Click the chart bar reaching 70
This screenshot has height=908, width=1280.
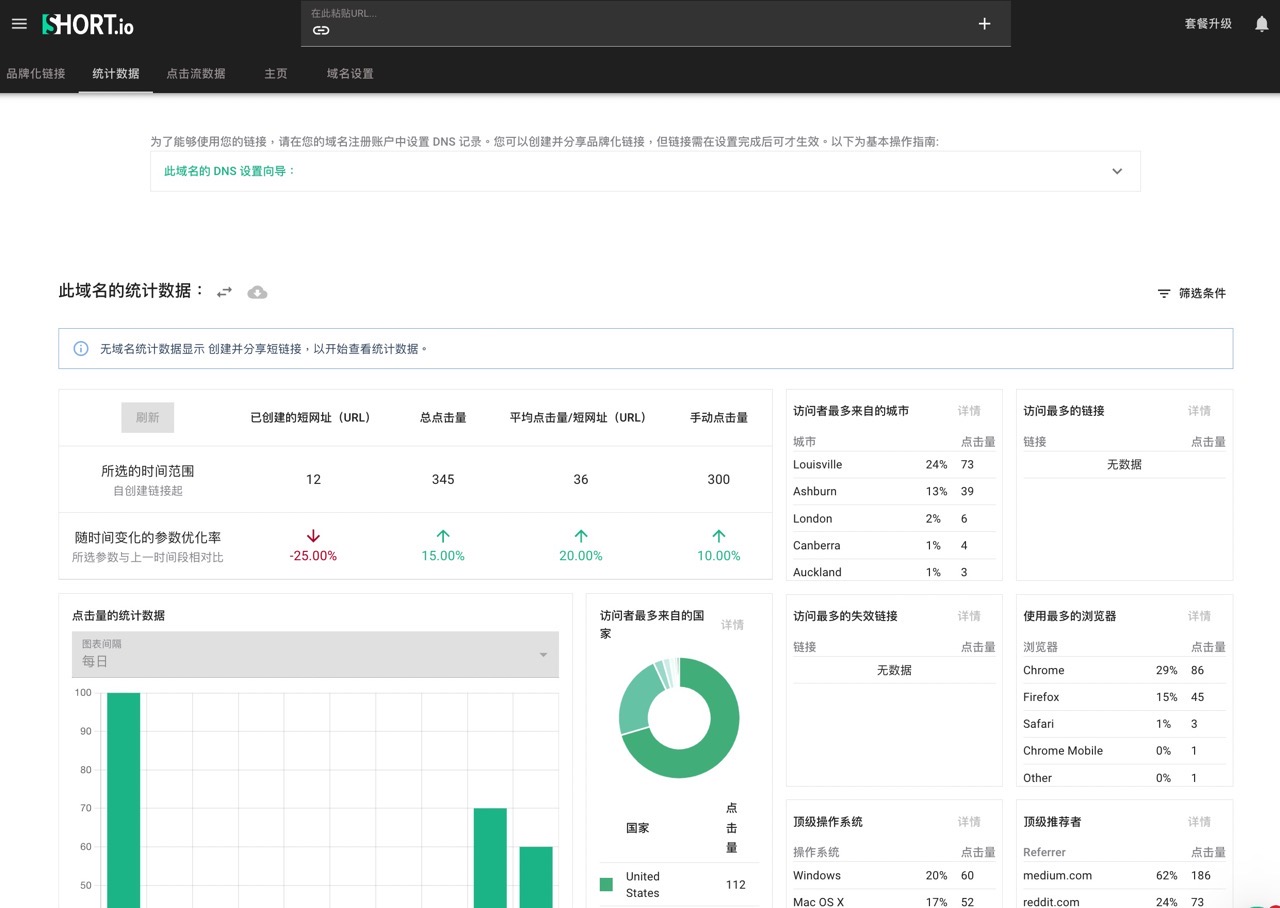490,858
